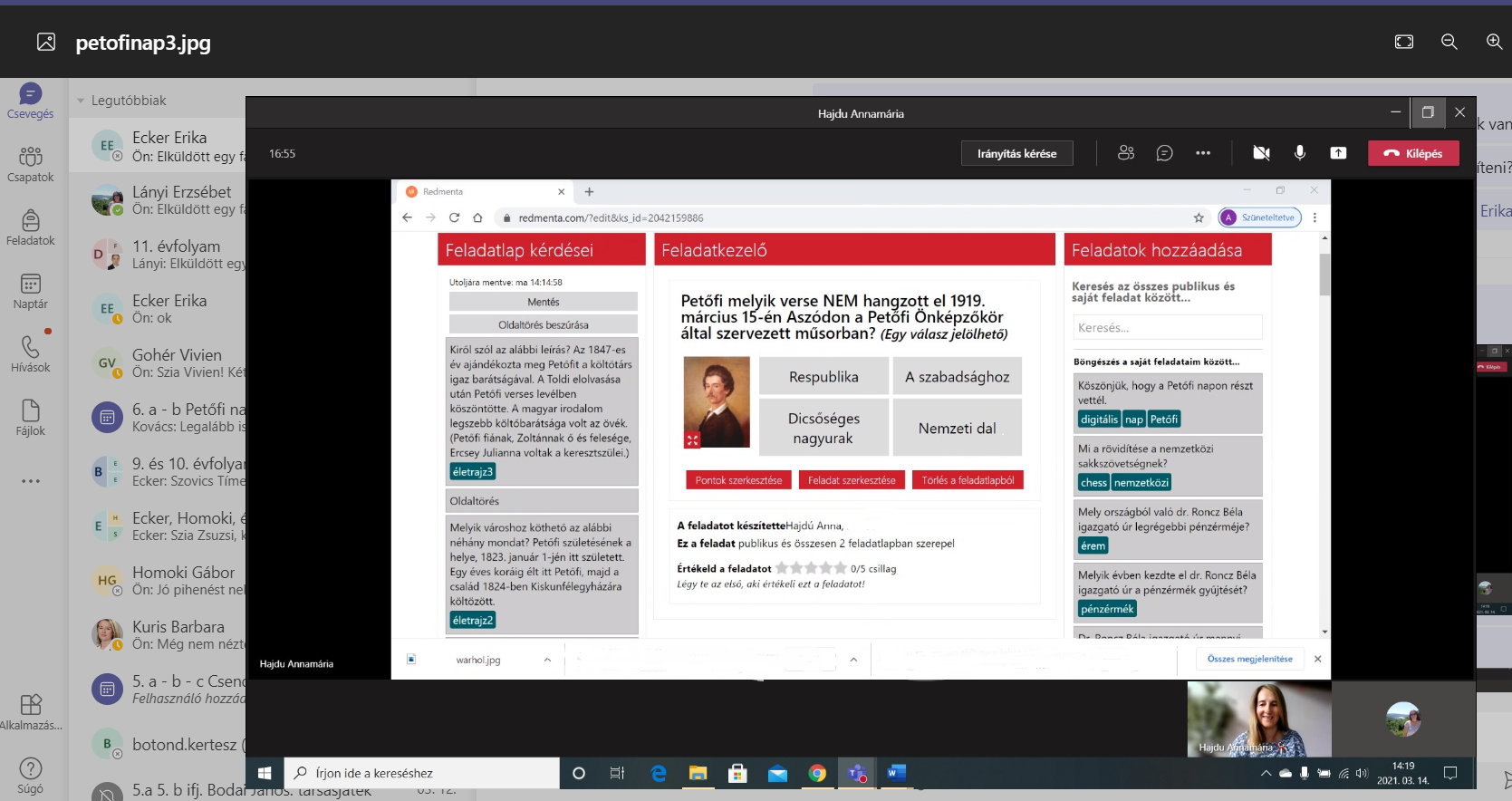Open Fájlok files section
Viewport: 1512px width, 801px height.
30,418
